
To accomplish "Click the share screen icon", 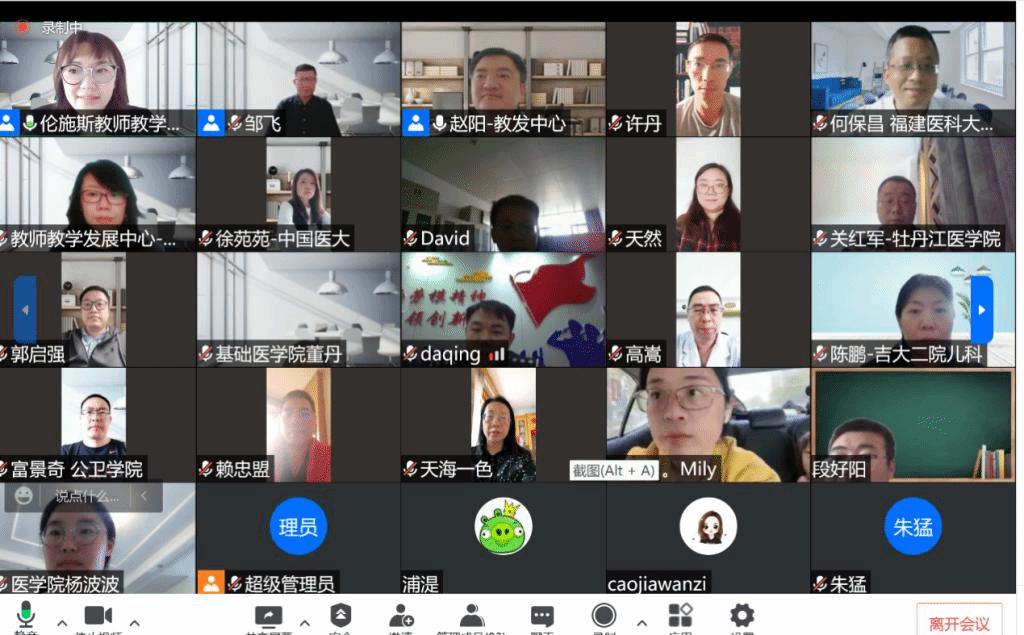I will click(269, 616).
